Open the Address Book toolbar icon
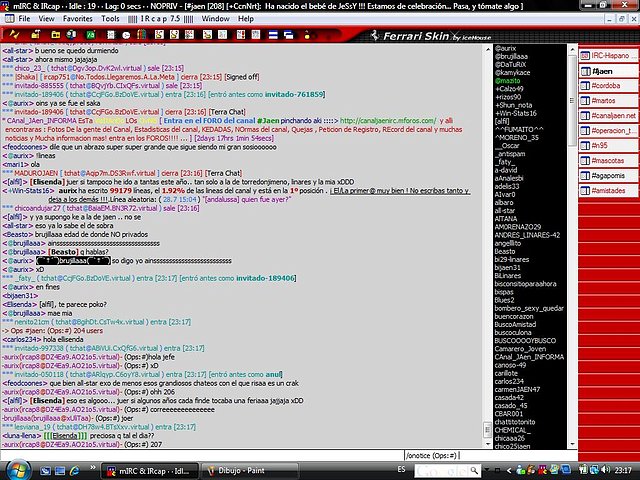The height and width of the screenshot is (480, 640). pos(111,35)
